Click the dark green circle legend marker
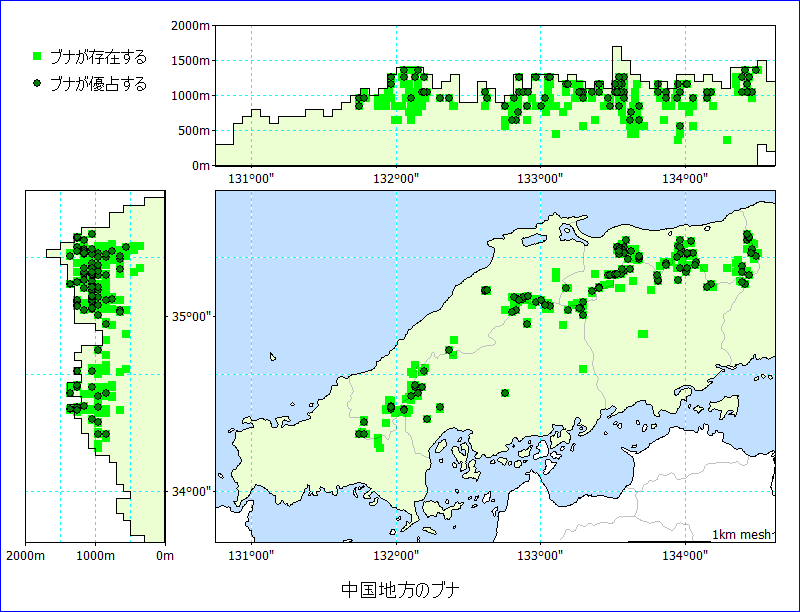 pos(37,84)
